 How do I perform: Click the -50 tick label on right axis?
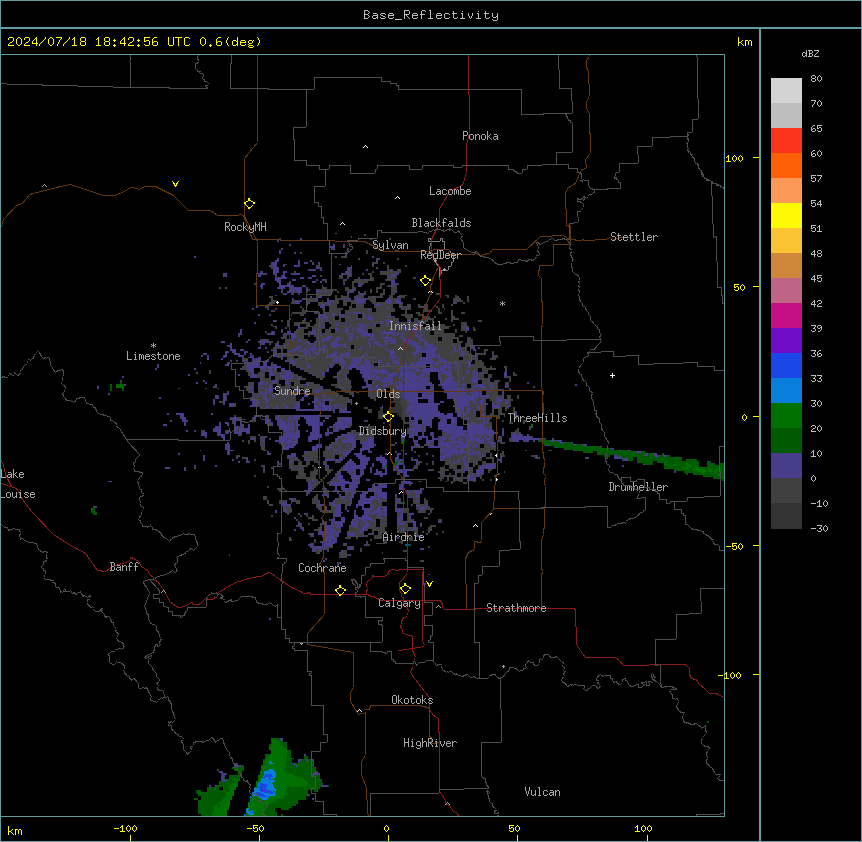click(734, 546)
